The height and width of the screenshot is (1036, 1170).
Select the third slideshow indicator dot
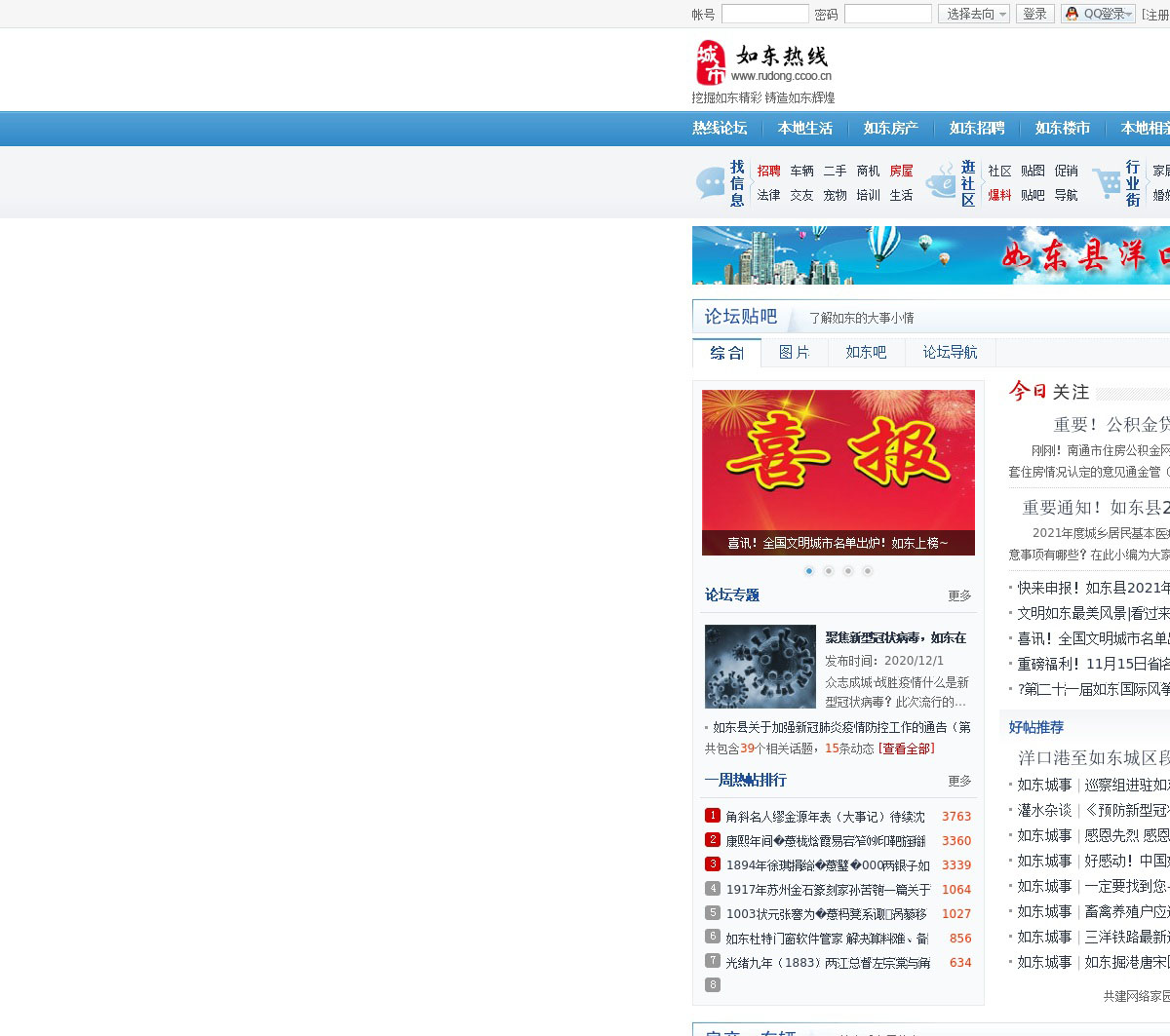848,571
